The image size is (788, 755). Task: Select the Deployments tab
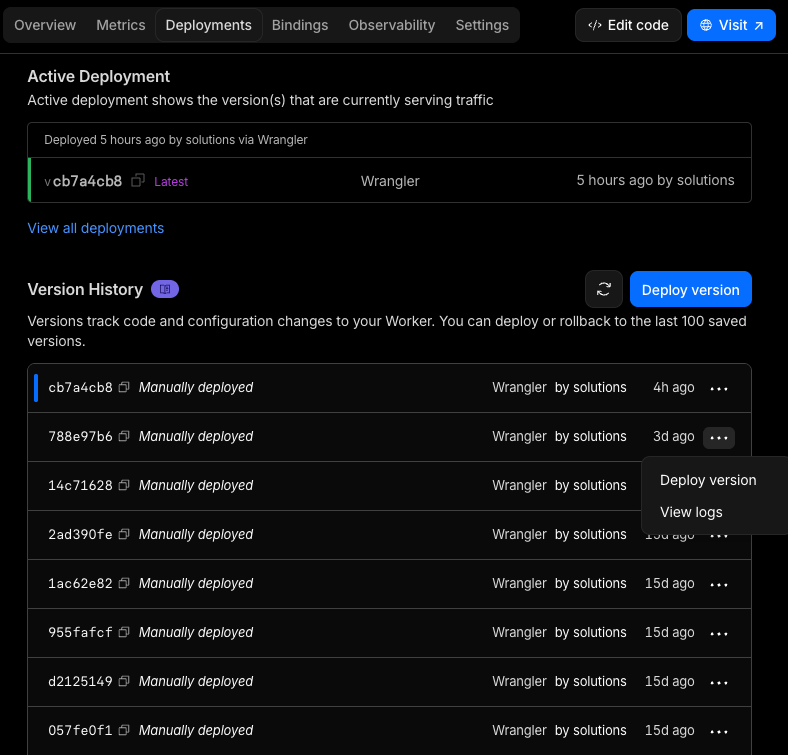[x=209, y=25]
